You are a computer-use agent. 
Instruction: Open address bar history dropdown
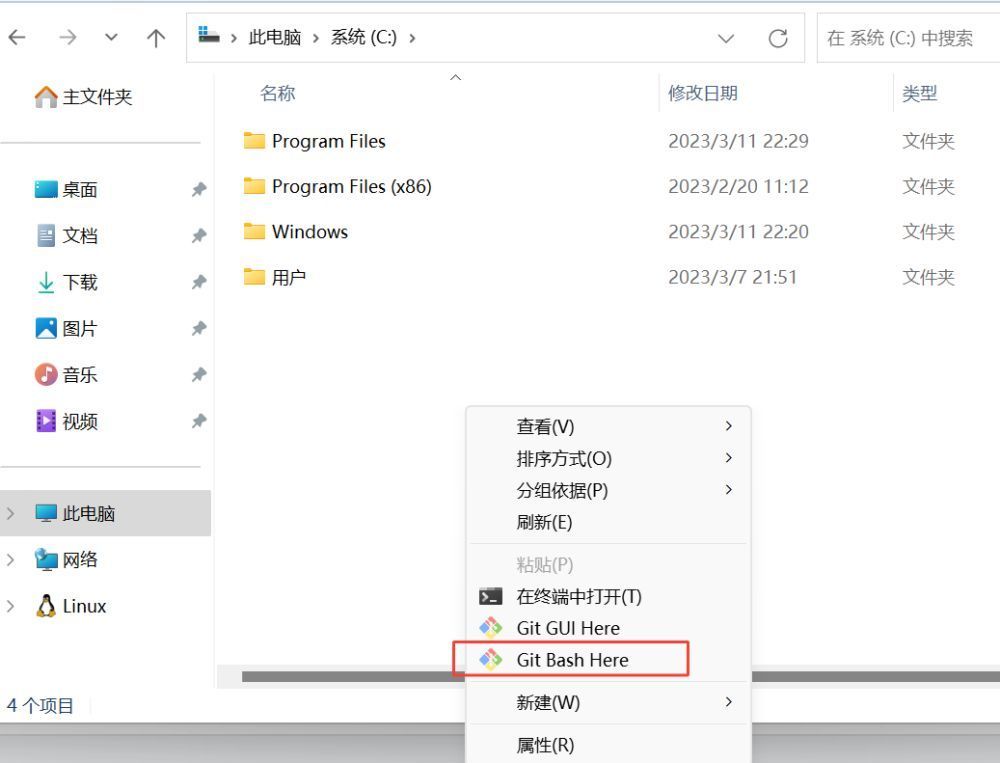(x=726, y=38)
